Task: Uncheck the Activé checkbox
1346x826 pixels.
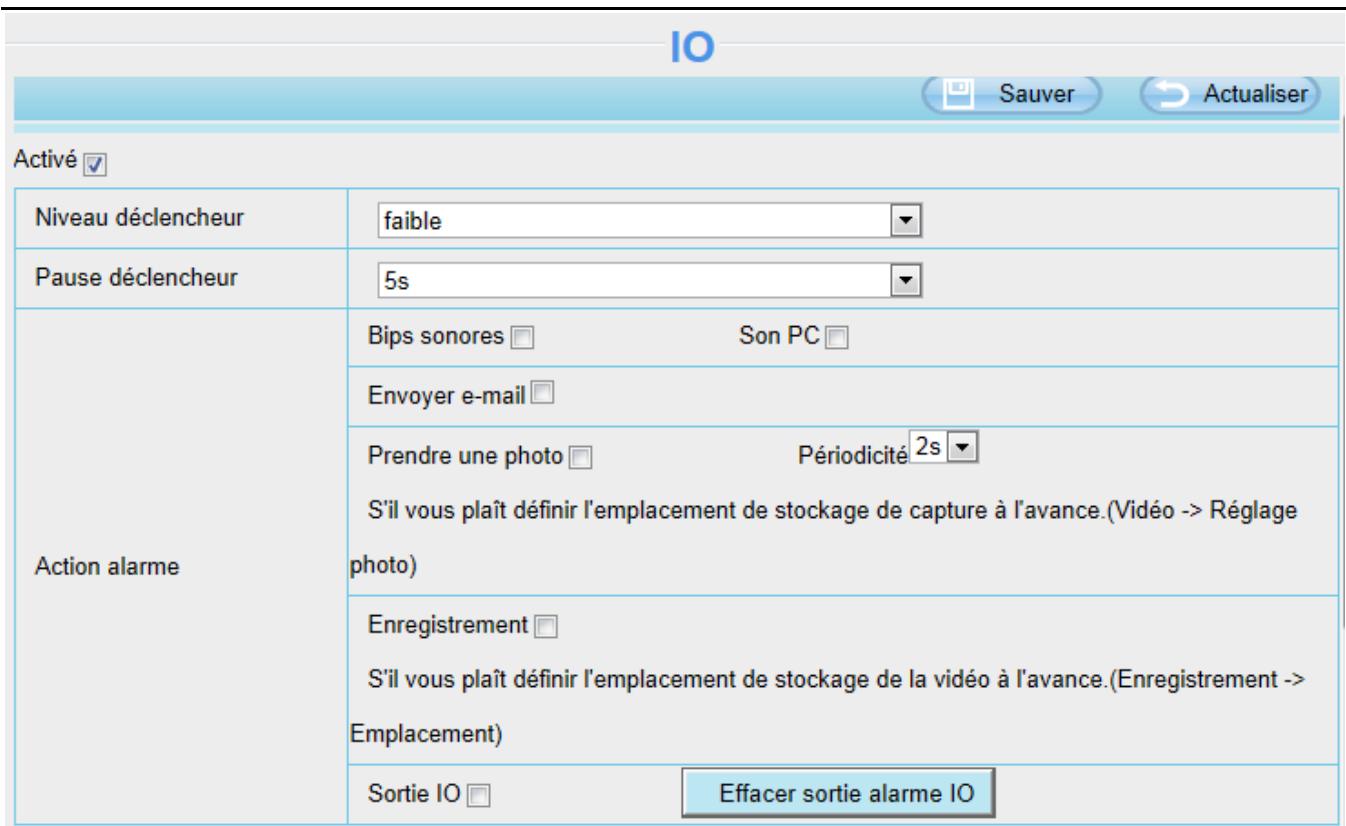Action: [93, 165]
